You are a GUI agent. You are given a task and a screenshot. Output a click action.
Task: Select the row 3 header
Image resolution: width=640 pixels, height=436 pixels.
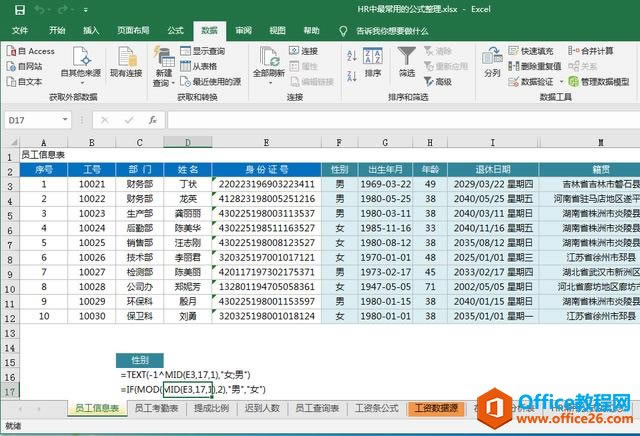(x=10, y=185)
